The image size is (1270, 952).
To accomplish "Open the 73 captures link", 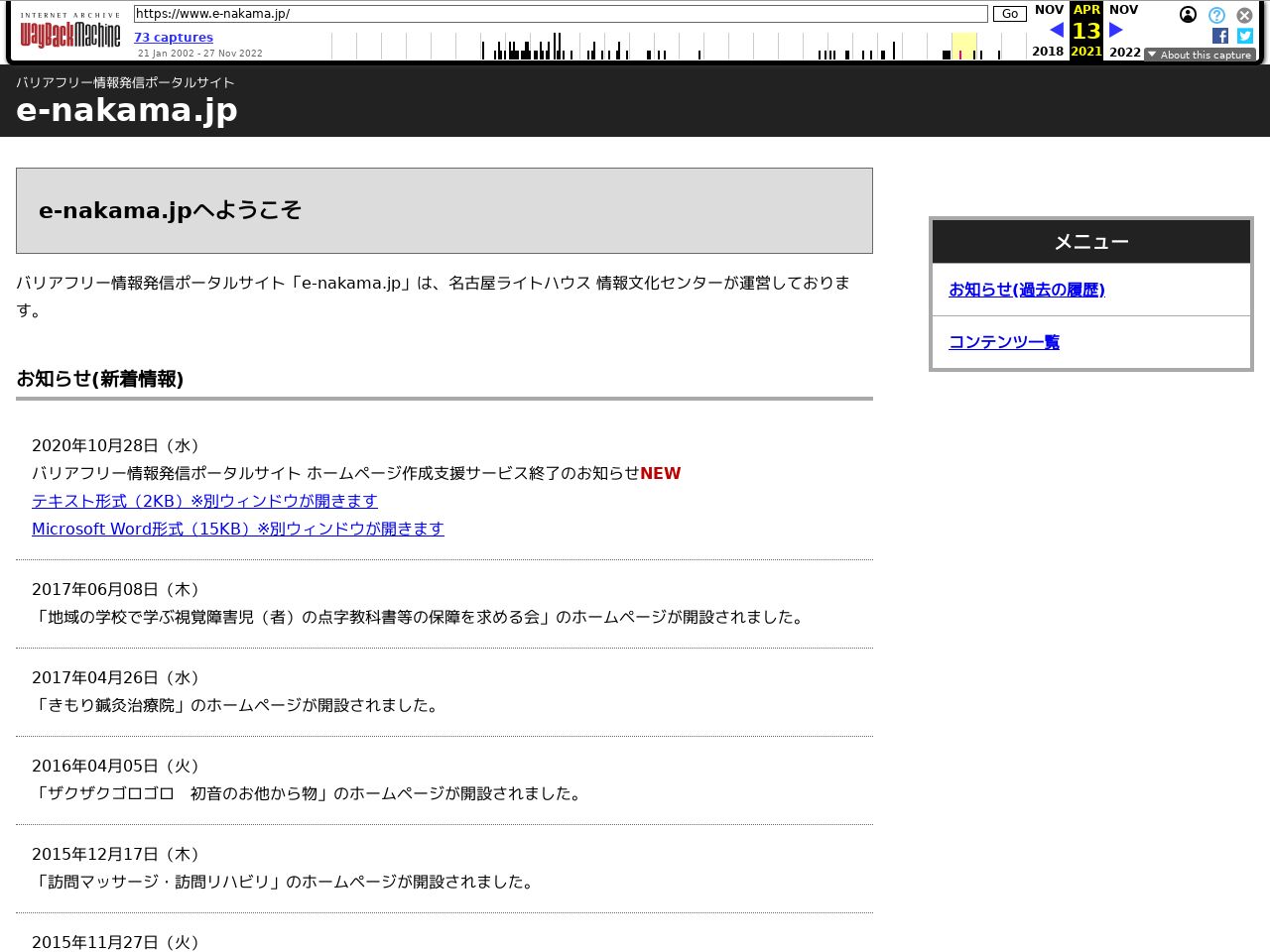I will (x=174, y=38).
